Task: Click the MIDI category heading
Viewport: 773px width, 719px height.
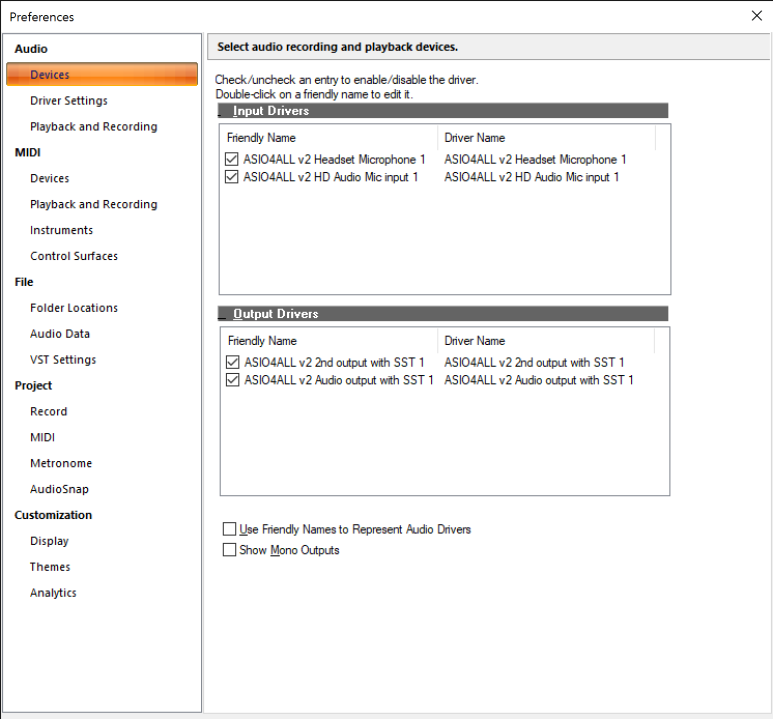Action: click(28, 152)
